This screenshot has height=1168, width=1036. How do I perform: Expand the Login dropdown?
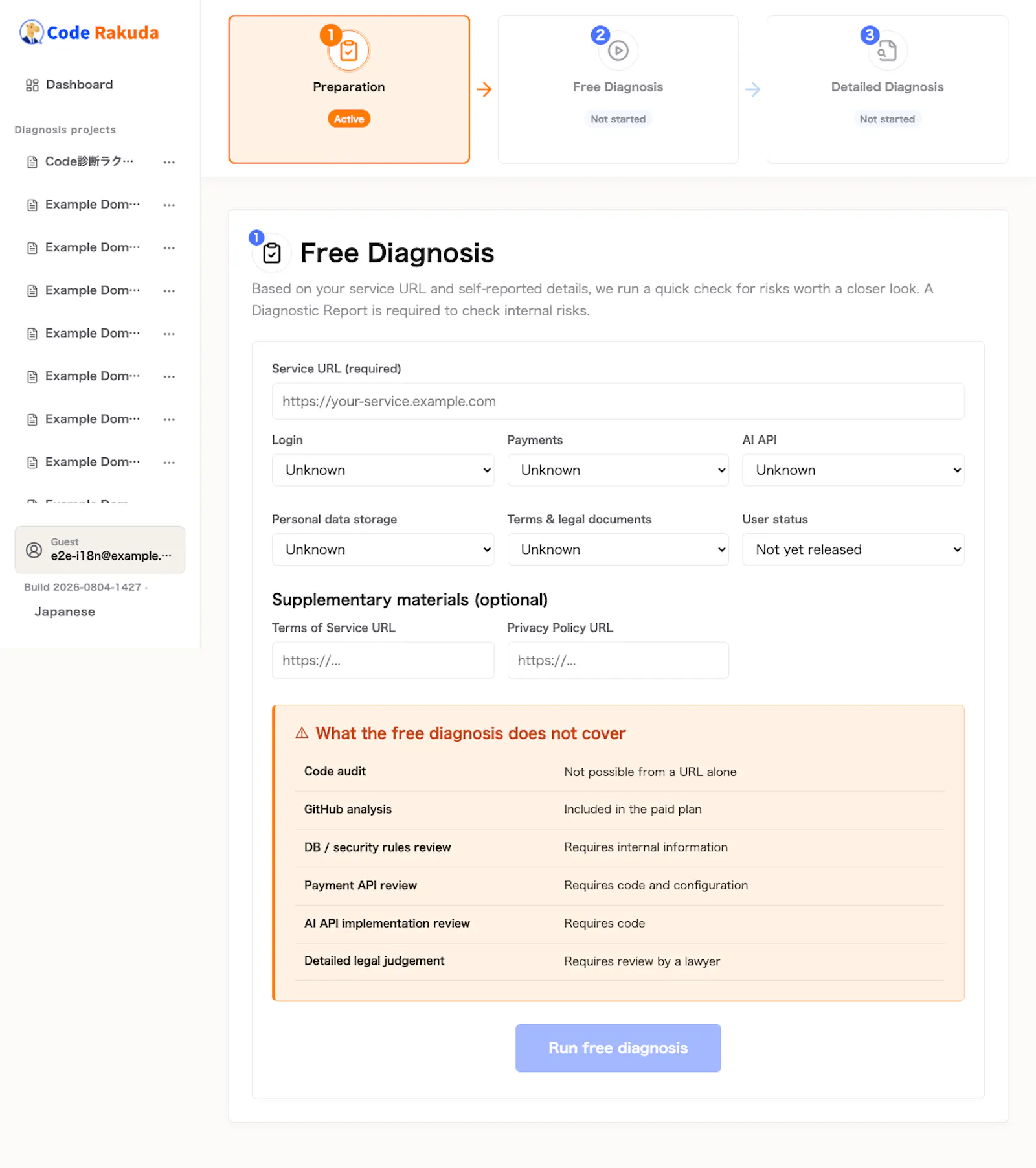point(383,470)
